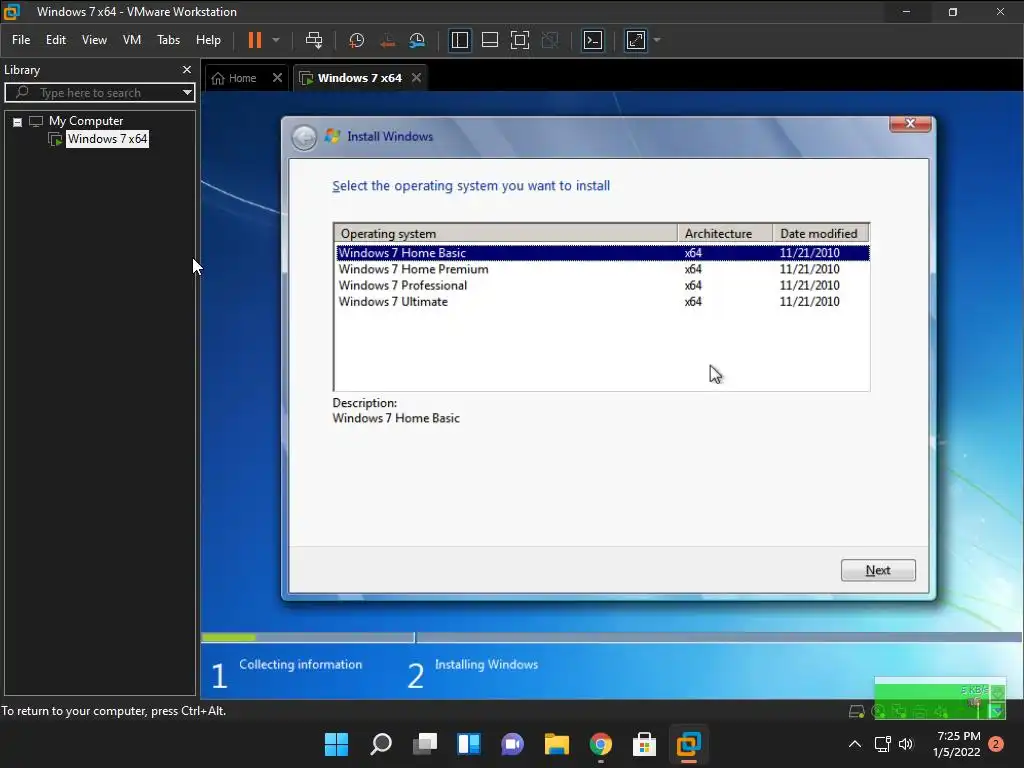1024x768 pixels.
Task: Open the Chat app from the taskbar
Action: coord(513,744)
